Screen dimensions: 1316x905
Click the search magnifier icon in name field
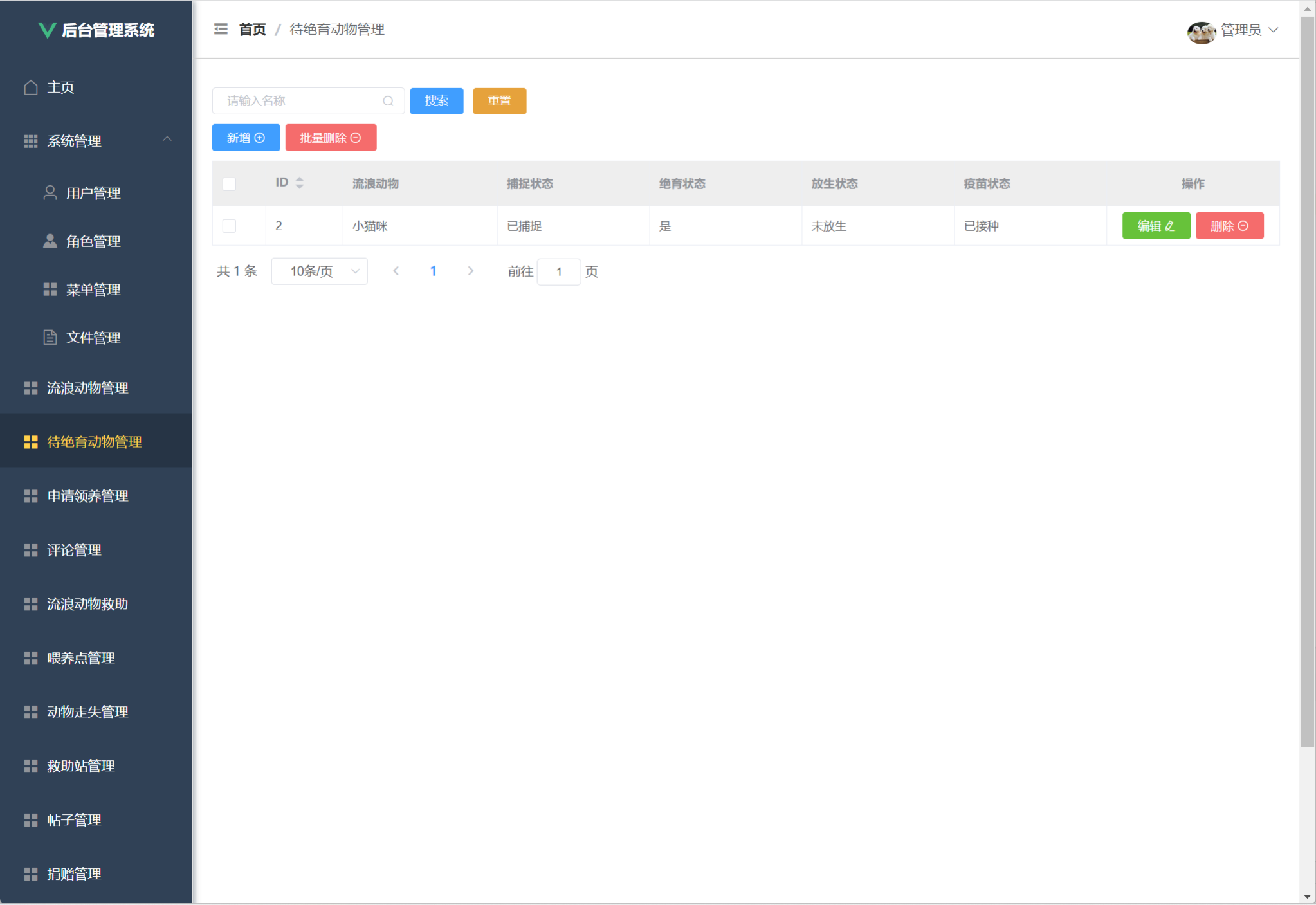tap(388, 101)
